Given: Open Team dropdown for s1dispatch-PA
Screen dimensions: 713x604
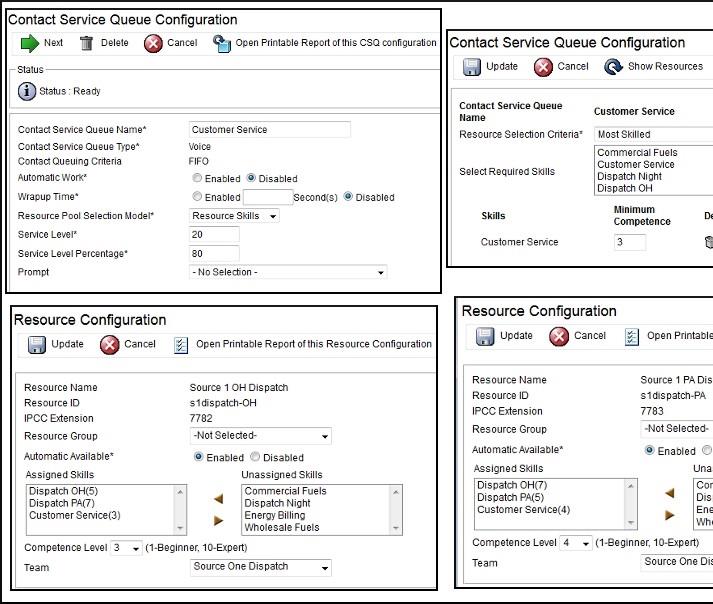Looking at the screenshot, I should point(677,562).
